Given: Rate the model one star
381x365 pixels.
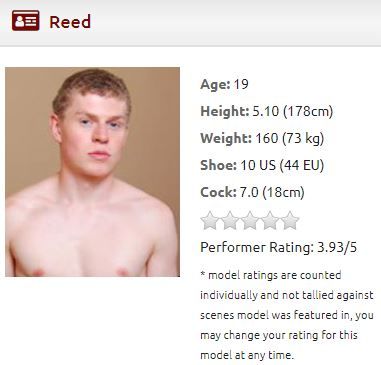Looking at the screenshot, I should point(210,221).
